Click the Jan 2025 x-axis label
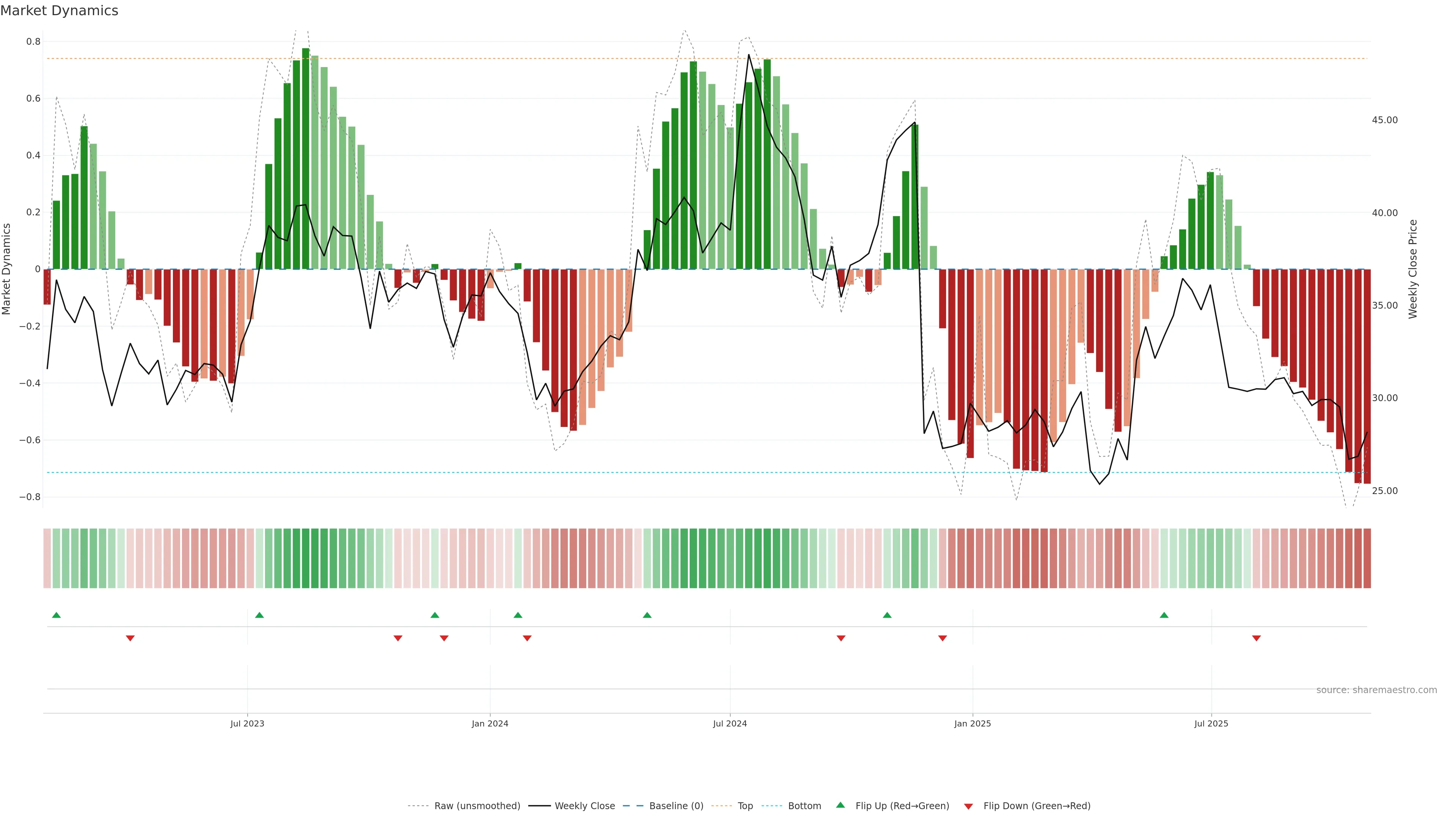 point(972,723)
